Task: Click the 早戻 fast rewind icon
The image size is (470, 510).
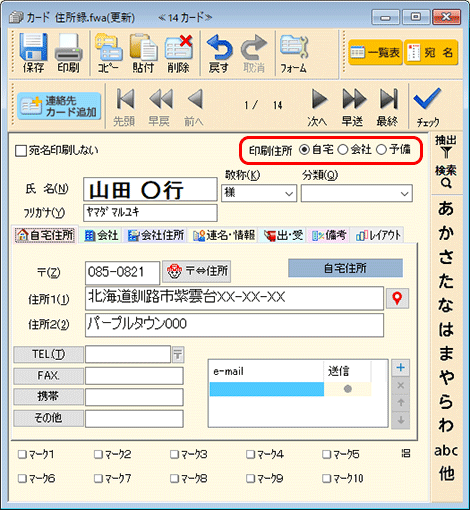Action: pos(161,99)
